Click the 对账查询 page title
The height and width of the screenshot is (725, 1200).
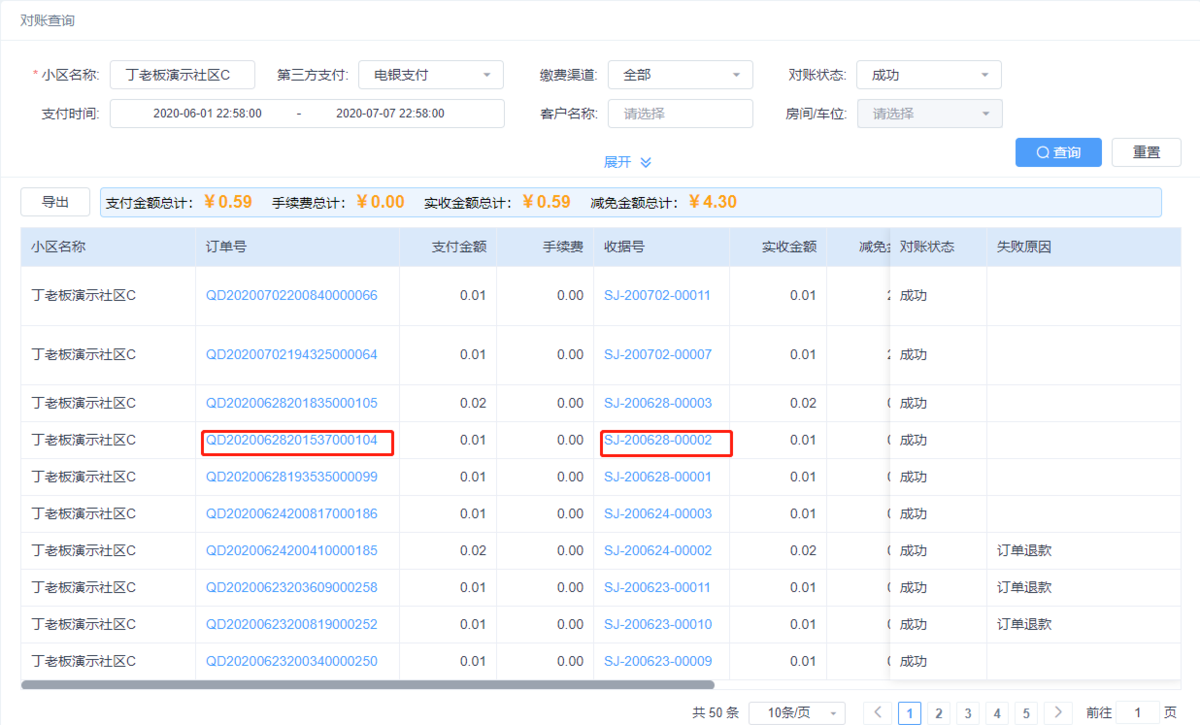[x=47, y=20]
